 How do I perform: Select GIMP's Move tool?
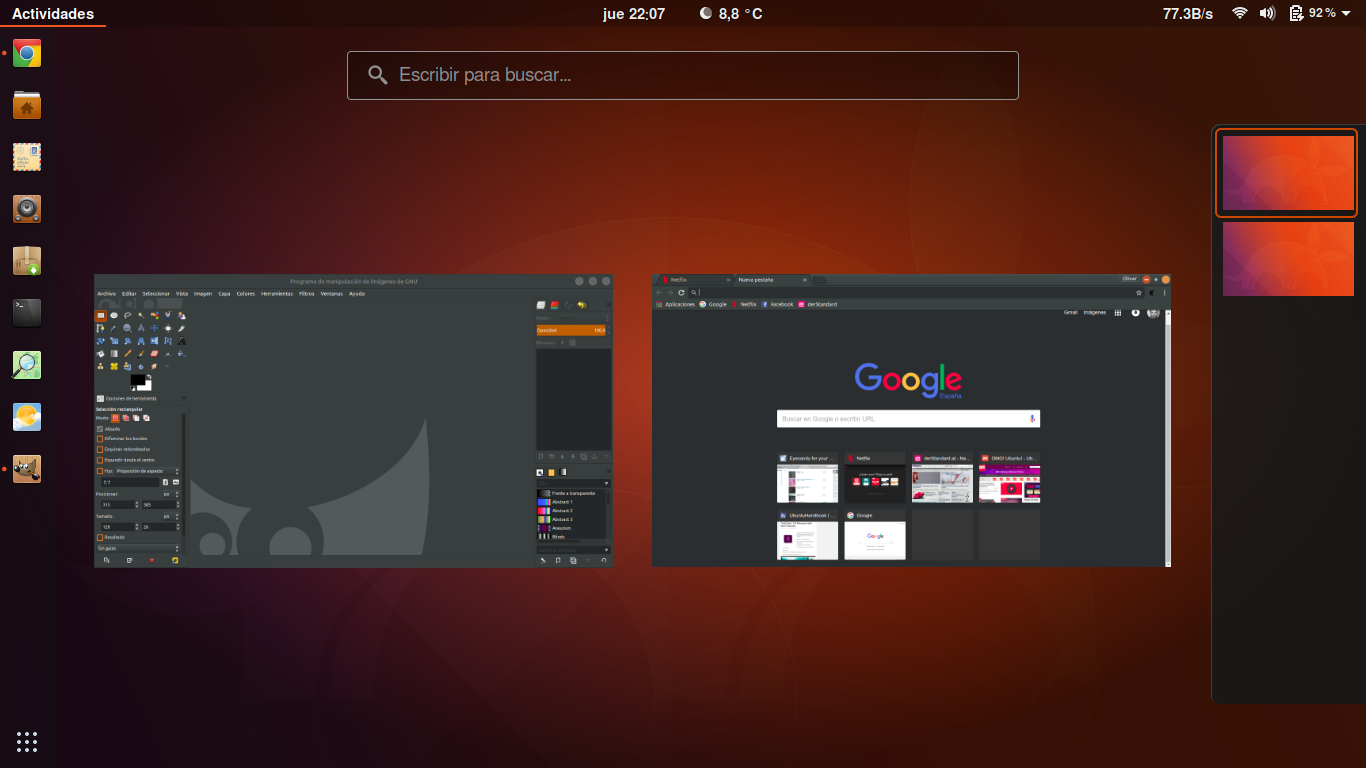[154, 328]
